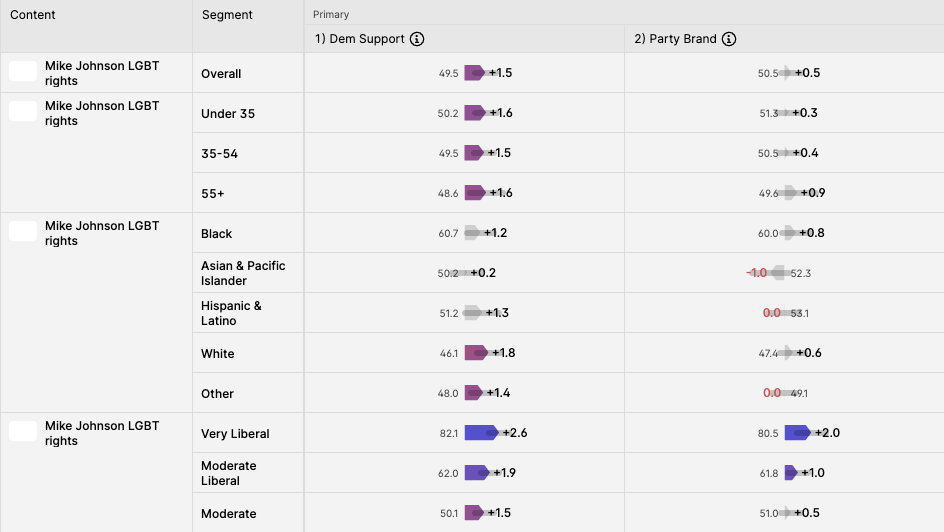Click the info icon beside Party Brand
This screenshot has width=944, height=532.
tap(728, 39)
